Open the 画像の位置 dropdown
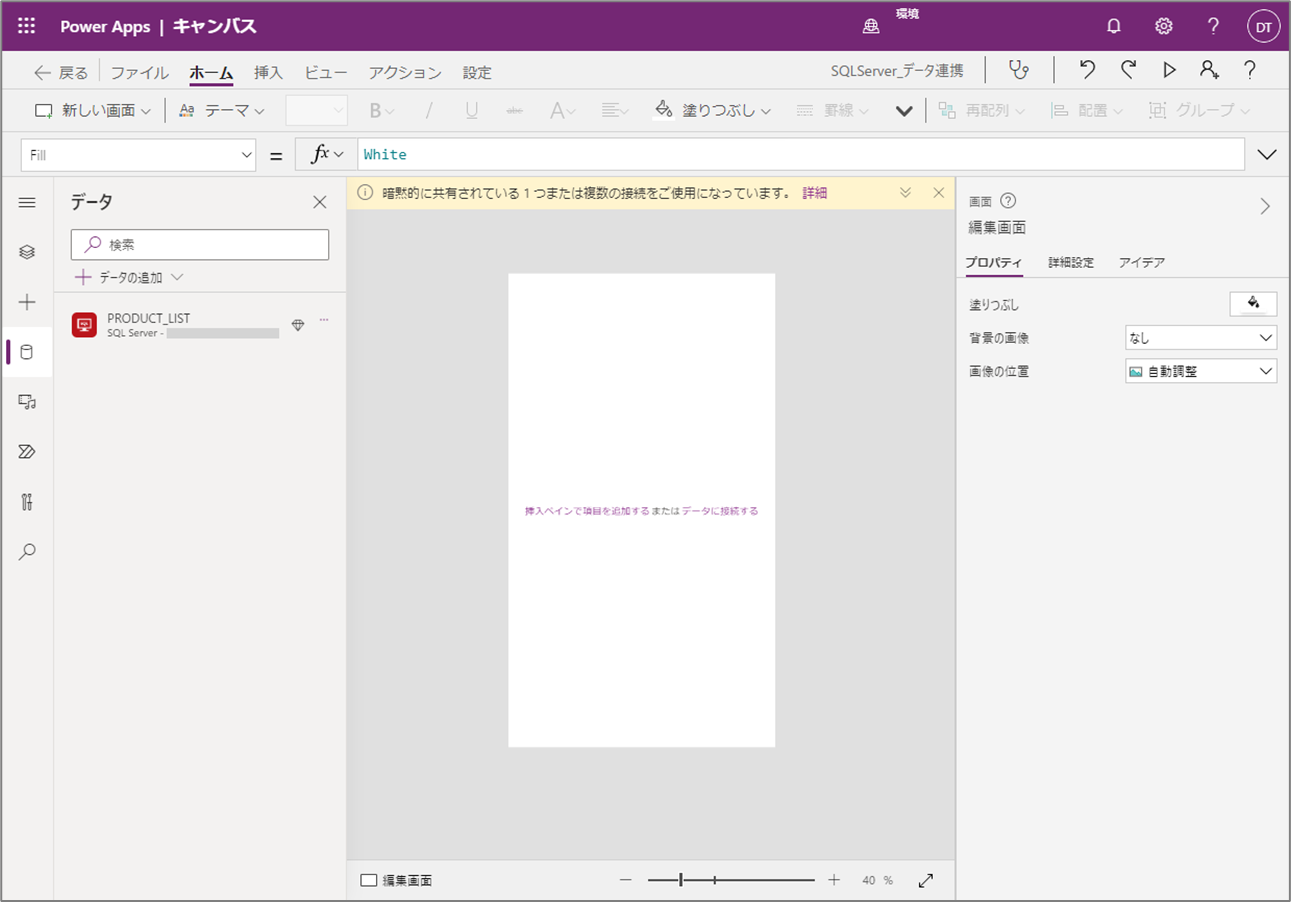The image size is (1291, 902). (1201, 371)
